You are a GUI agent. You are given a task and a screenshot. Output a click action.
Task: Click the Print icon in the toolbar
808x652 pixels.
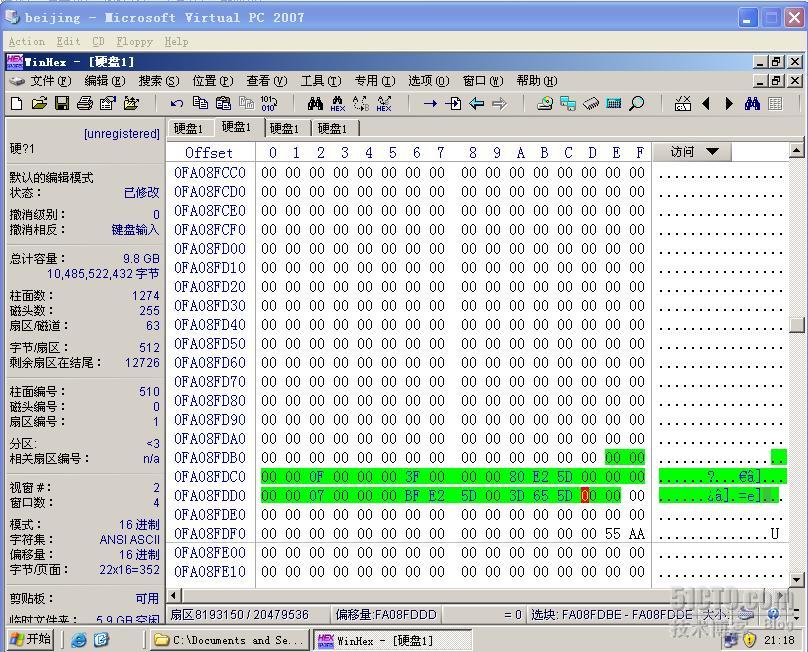point(85,104)
